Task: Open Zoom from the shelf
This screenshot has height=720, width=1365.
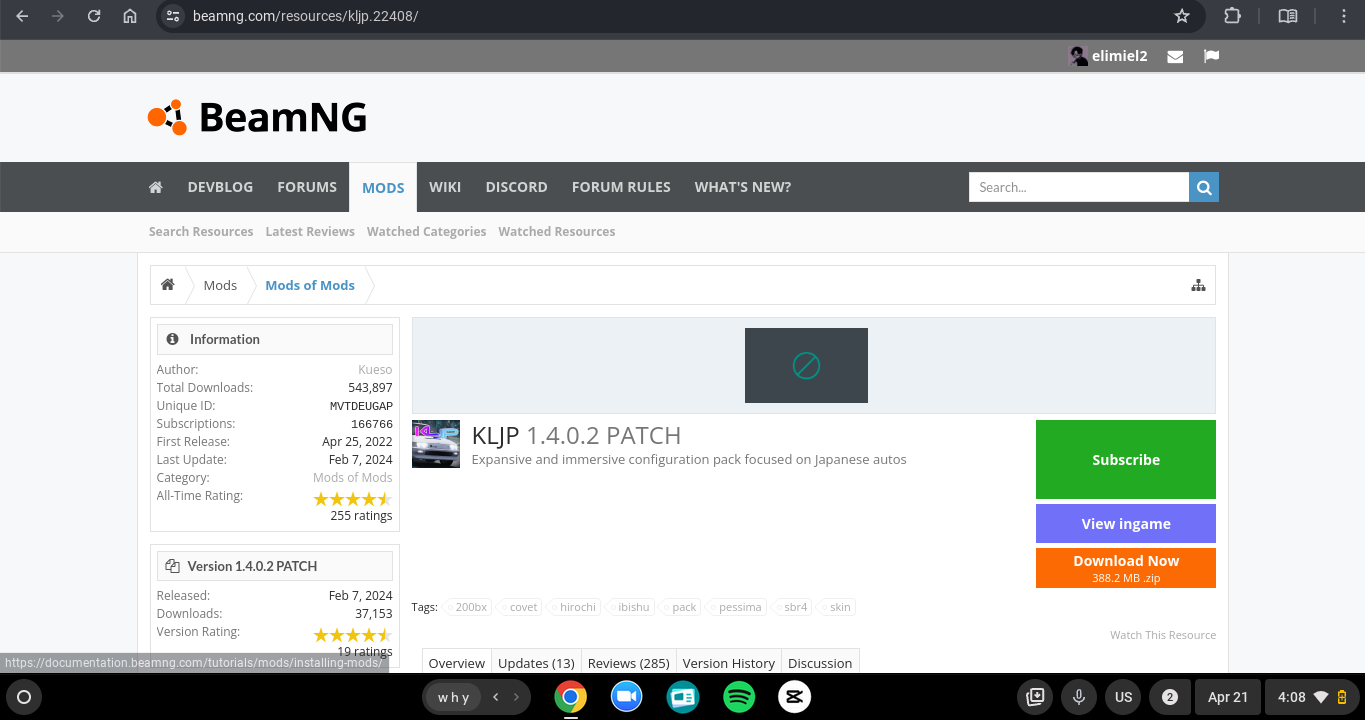Action: pos(627,697)
